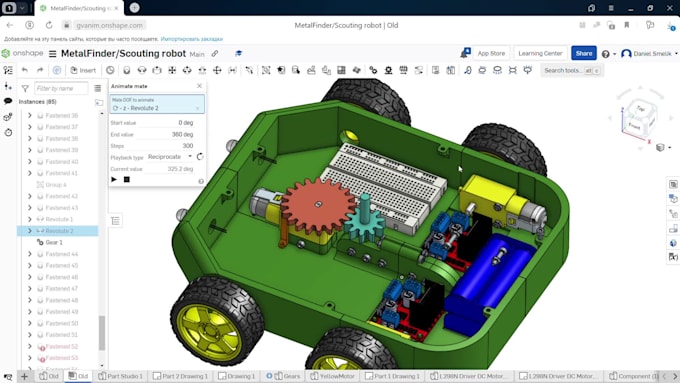
Task: Open the Learning Center button
Action: [540, 53]
